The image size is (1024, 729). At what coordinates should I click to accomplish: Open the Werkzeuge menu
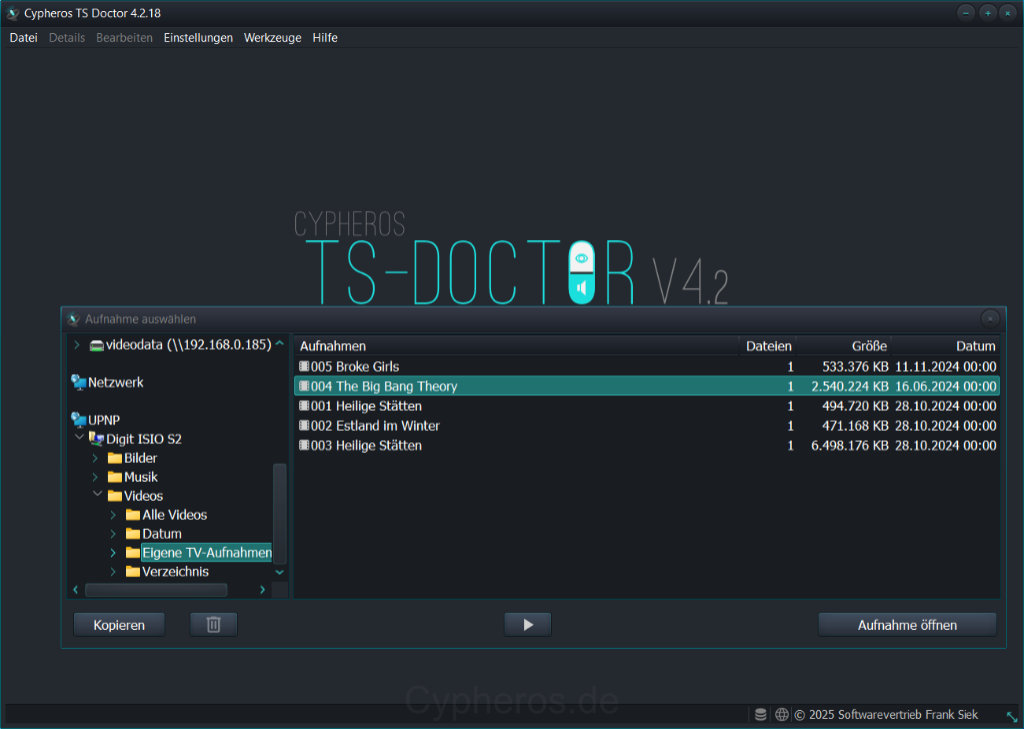pyautogui.click(x=272, y=37)
